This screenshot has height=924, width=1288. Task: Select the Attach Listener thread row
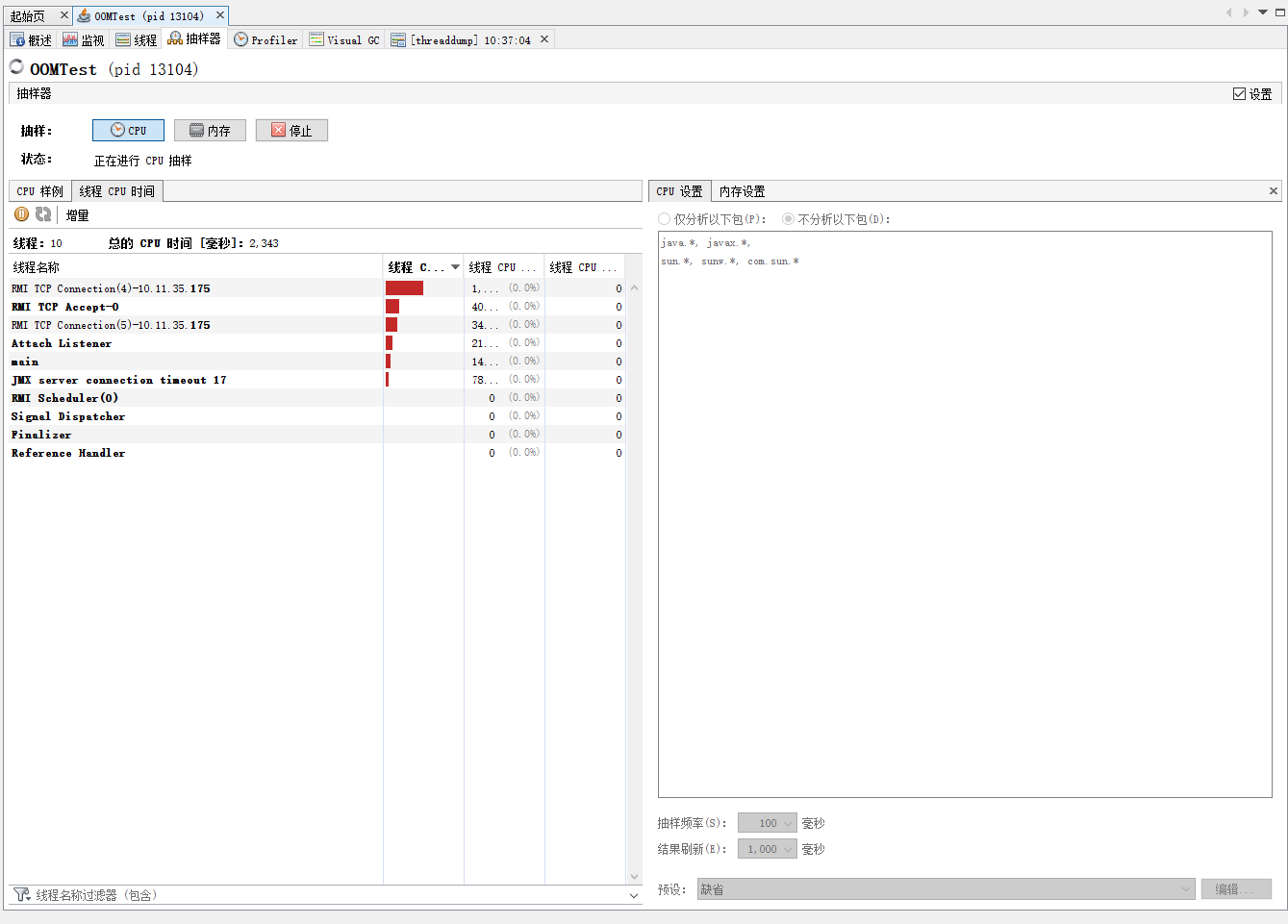click(317, 343)
